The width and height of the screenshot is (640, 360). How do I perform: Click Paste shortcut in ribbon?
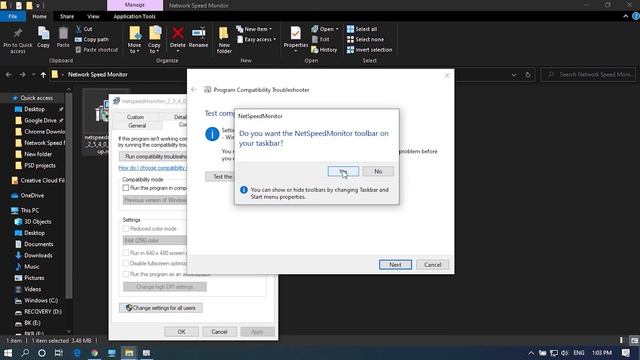[x=97, y=49]
